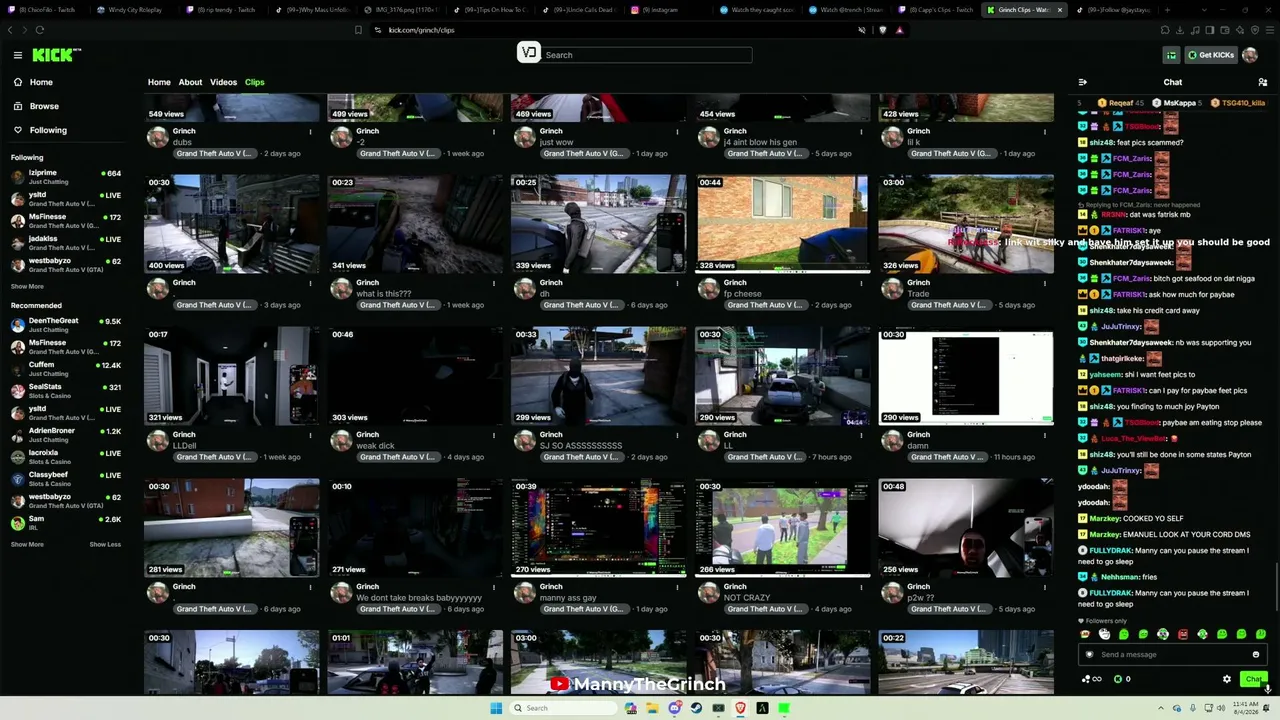Click Show More under Following list
The image size is (1280, 720).
click(27, 286)
